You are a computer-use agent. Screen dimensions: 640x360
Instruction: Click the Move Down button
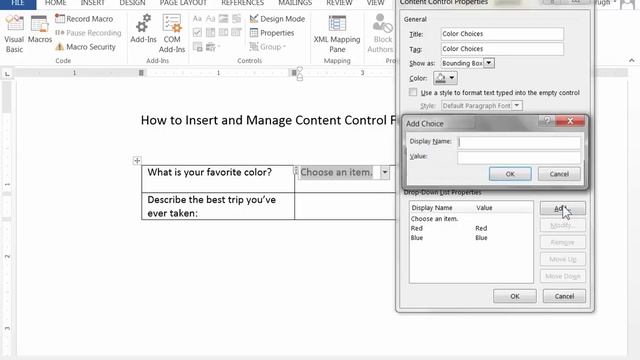[562, 276]
